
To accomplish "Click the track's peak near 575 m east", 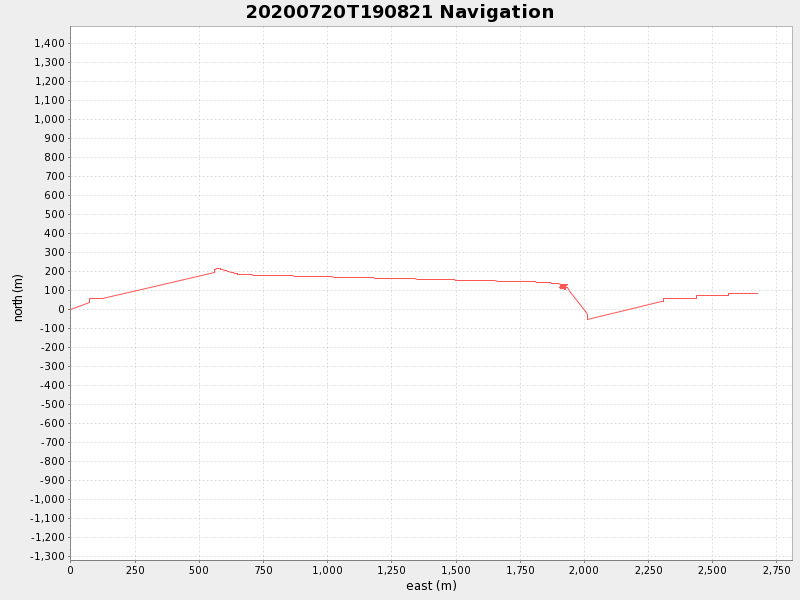I will 217,268.
